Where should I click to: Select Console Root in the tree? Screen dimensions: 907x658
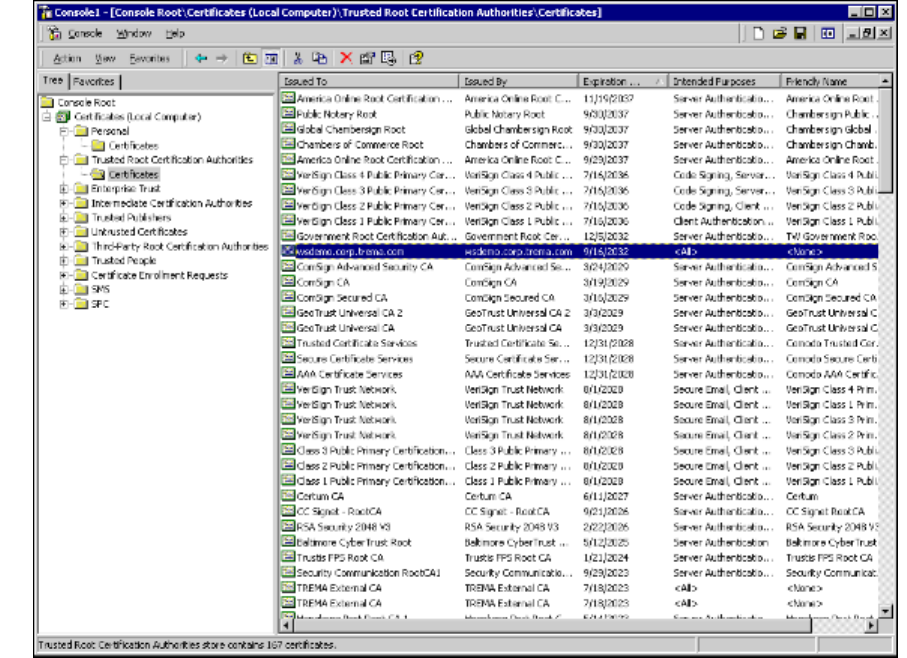[86, 102]
